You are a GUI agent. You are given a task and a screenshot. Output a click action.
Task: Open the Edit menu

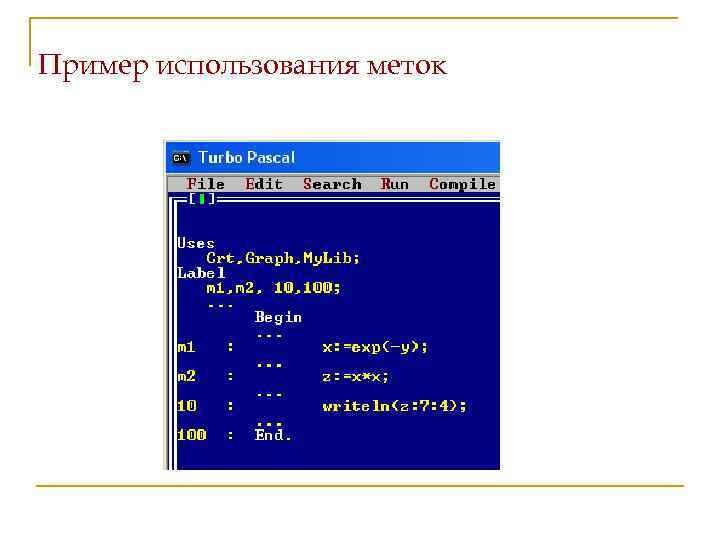264,184
